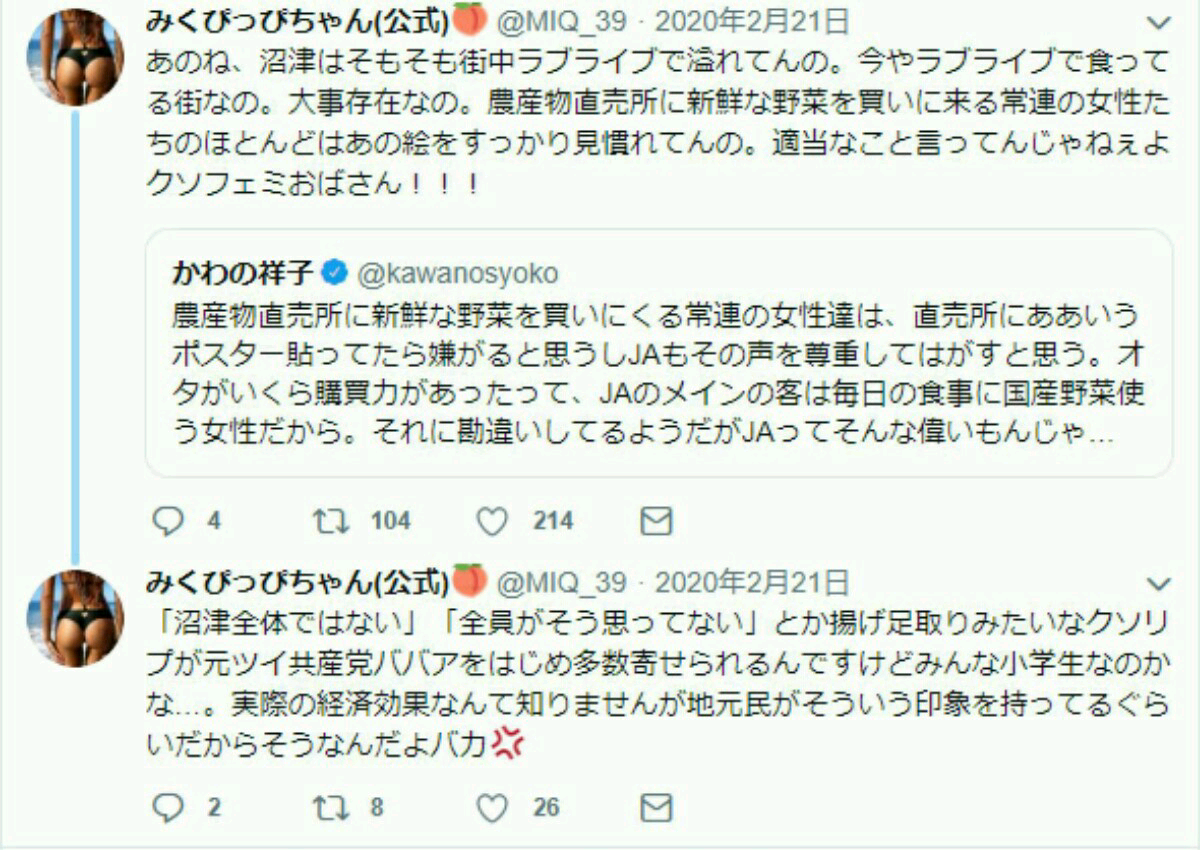
Task: Open the first tweet's profile avatar
Action: pos(75,56)
